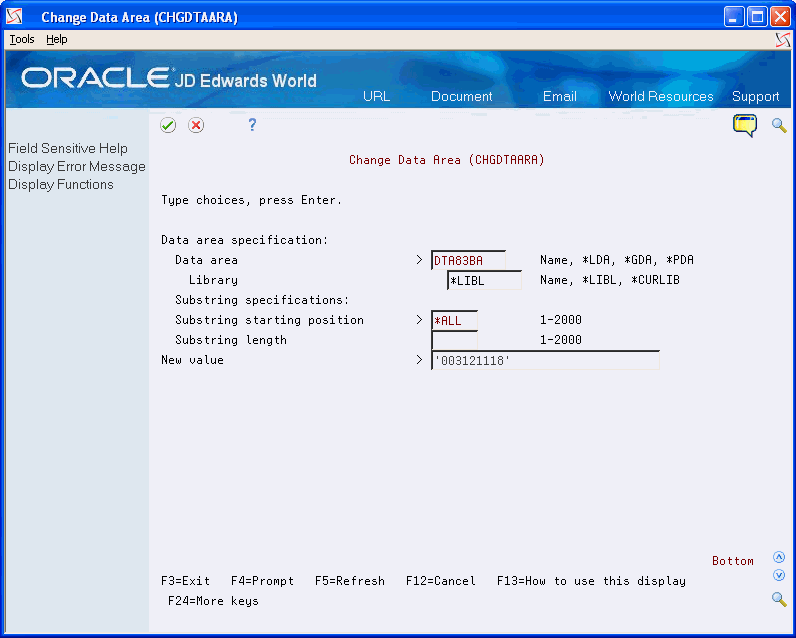The width and height of the screenshot is (796, 638).
Task: Open World Resources in header
Action: pos(661,96)
